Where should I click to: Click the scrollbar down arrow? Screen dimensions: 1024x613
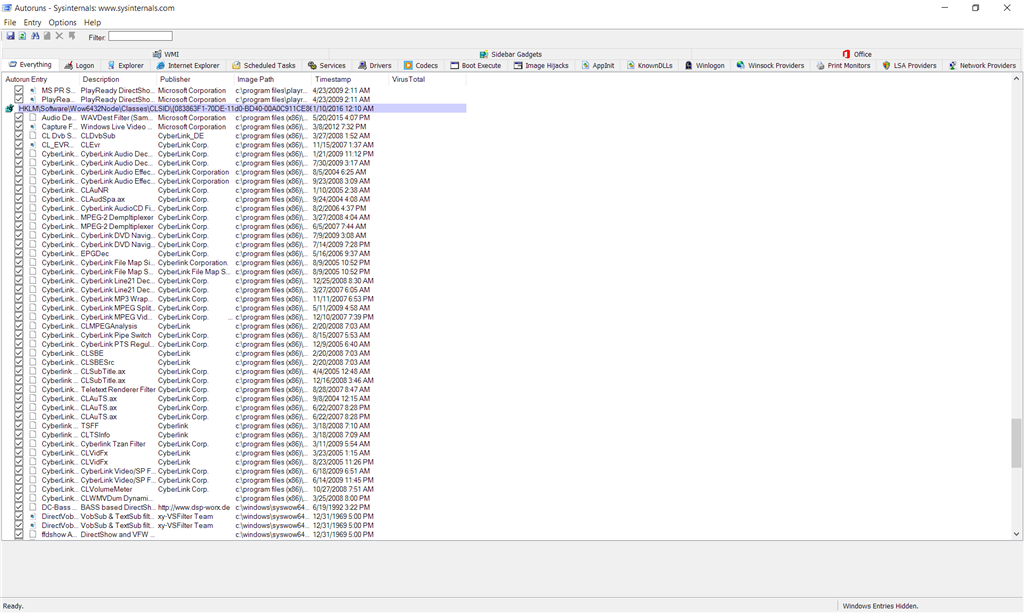[1016, 534]
